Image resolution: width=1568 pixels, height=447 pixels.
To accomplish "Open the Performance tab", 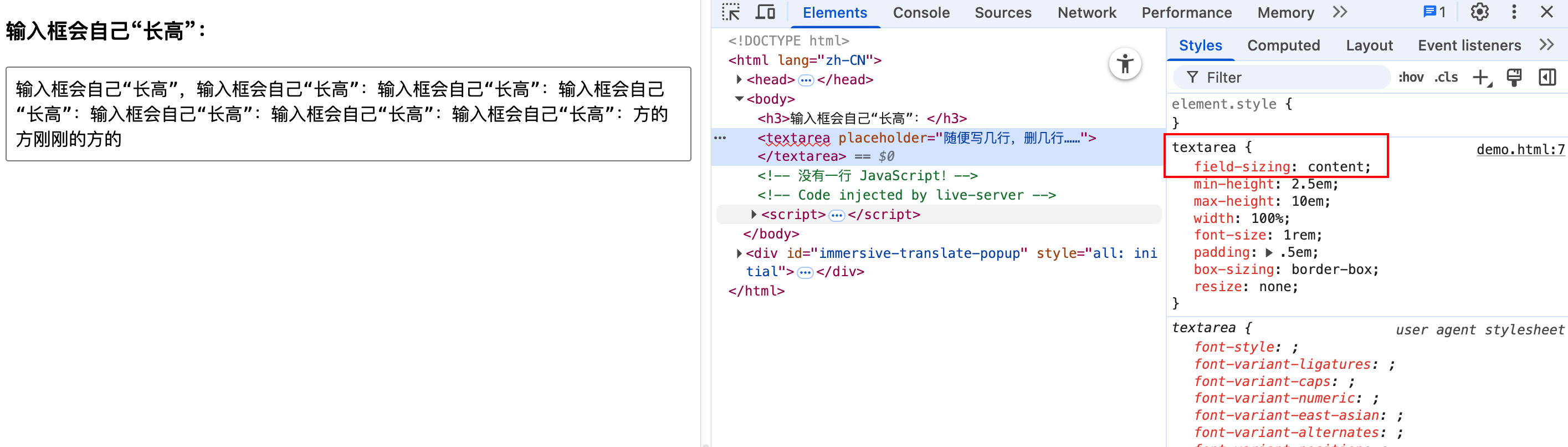I will coord(1186,13).
